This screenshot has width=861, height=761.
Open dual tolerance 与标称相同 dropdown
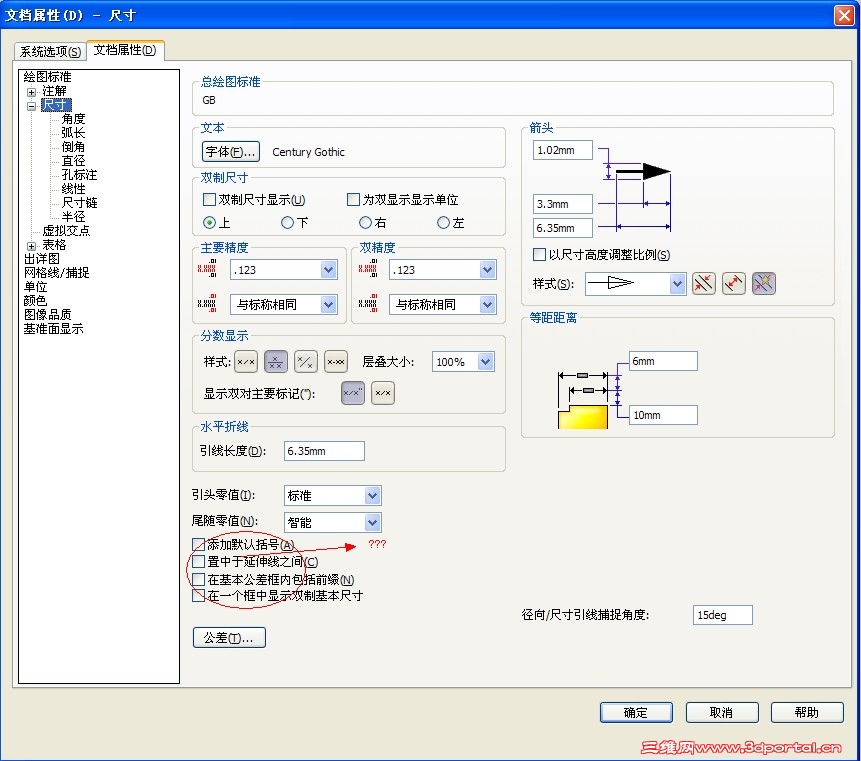pos(487,304)
